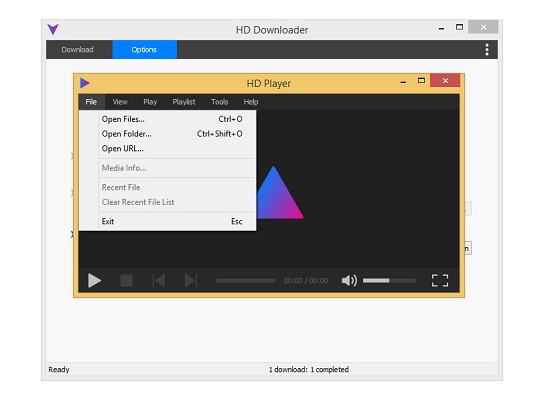Maximize the HD Downloader window

pos(459,27)
